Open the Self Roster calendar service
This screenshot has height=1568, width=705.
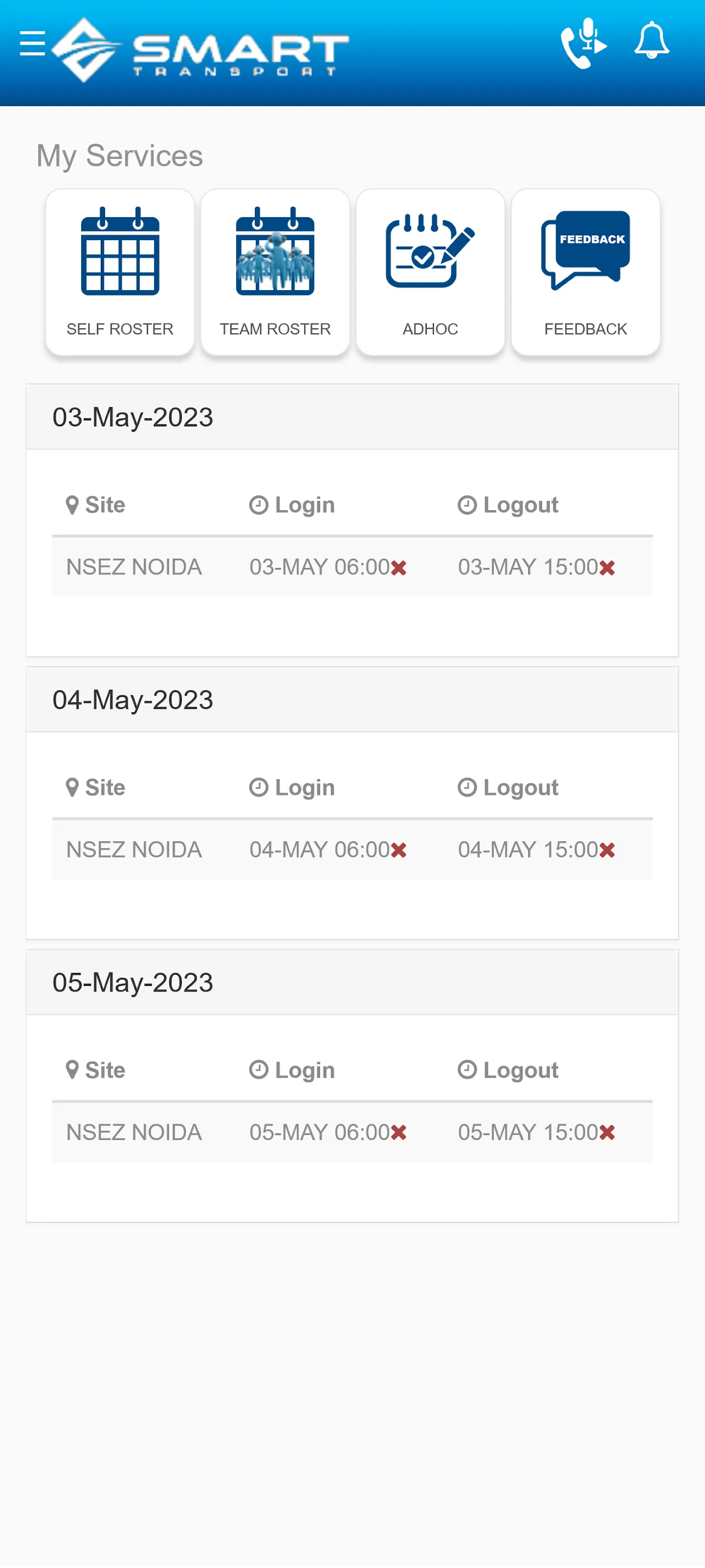tap(120, 272)
